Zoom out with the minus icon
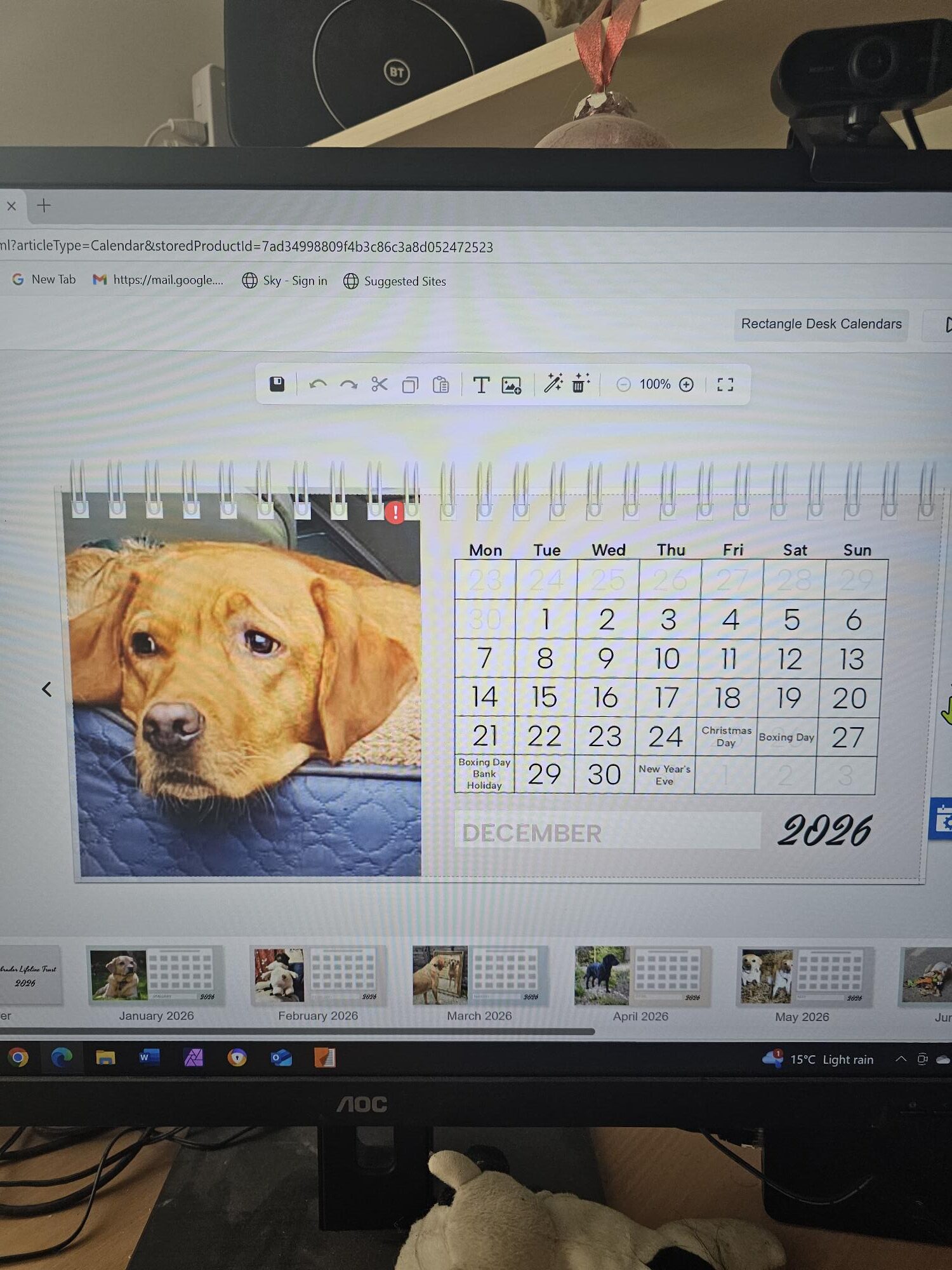This screenshot has height=1270, width=952. click(623, 384)
